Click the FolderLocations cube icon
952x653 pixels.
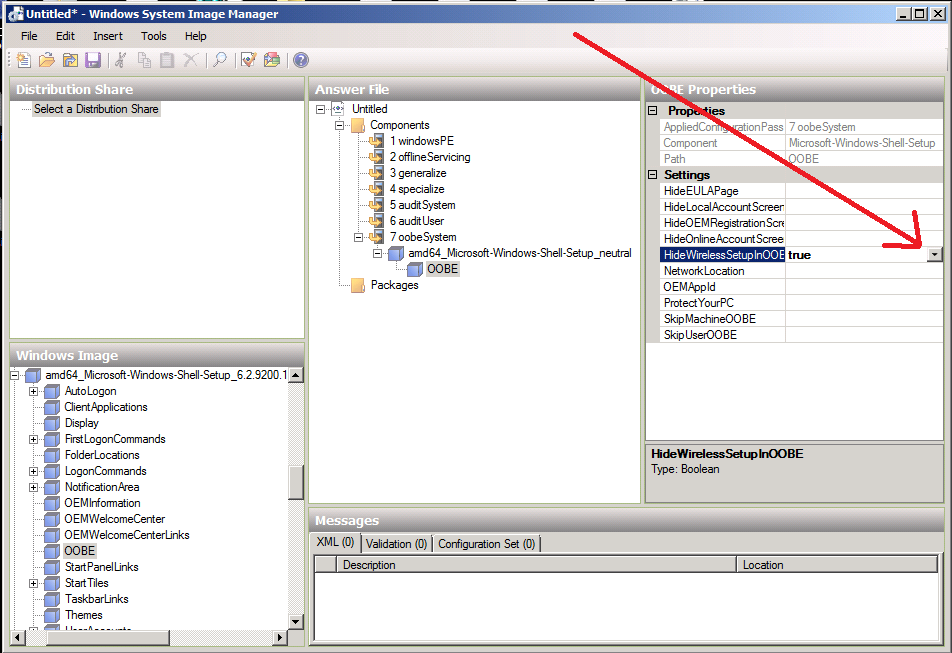(x=52, y=456)
